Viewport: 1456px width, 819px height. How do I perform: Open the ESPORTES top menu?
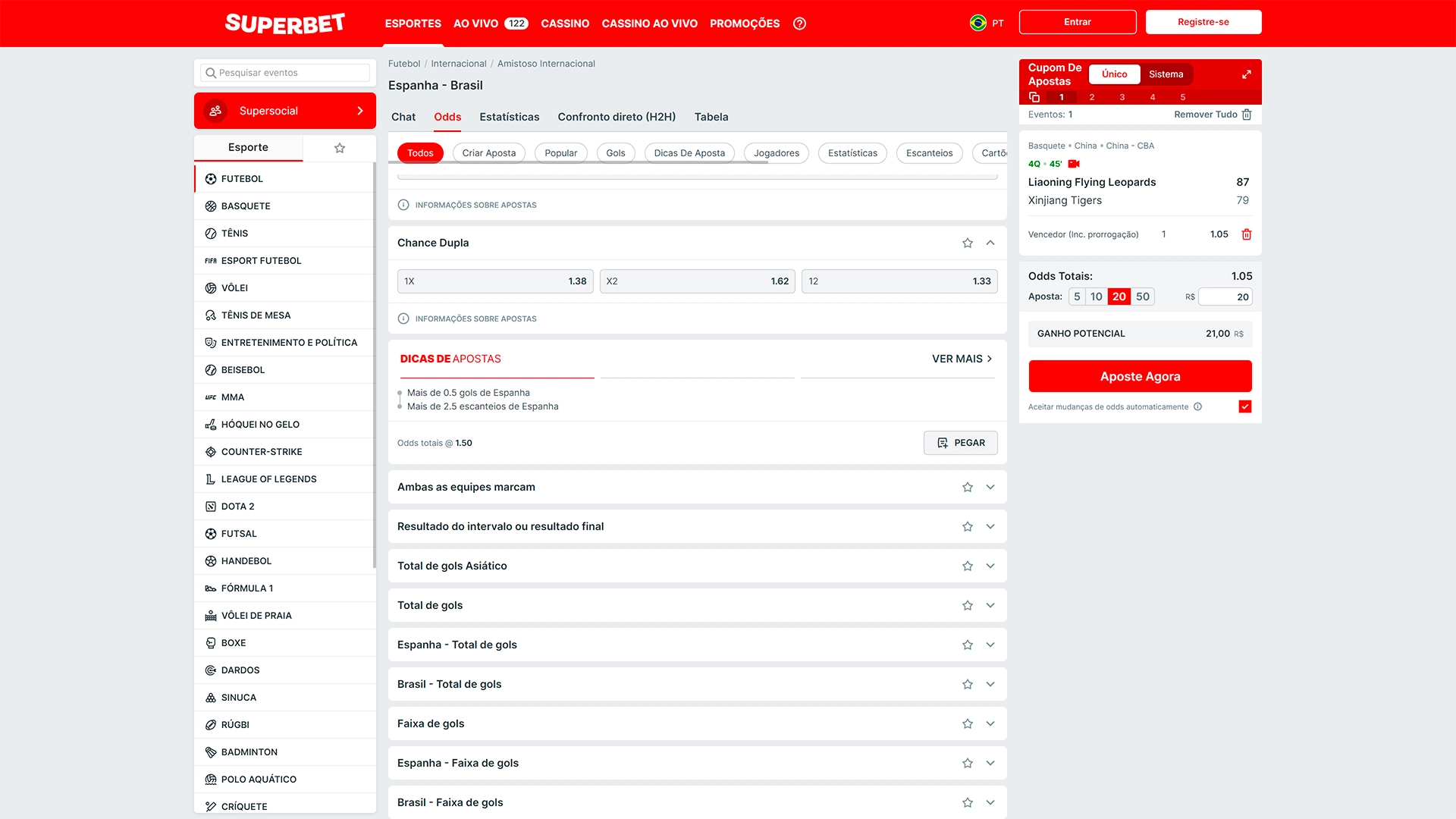click(x=413, y=24)
